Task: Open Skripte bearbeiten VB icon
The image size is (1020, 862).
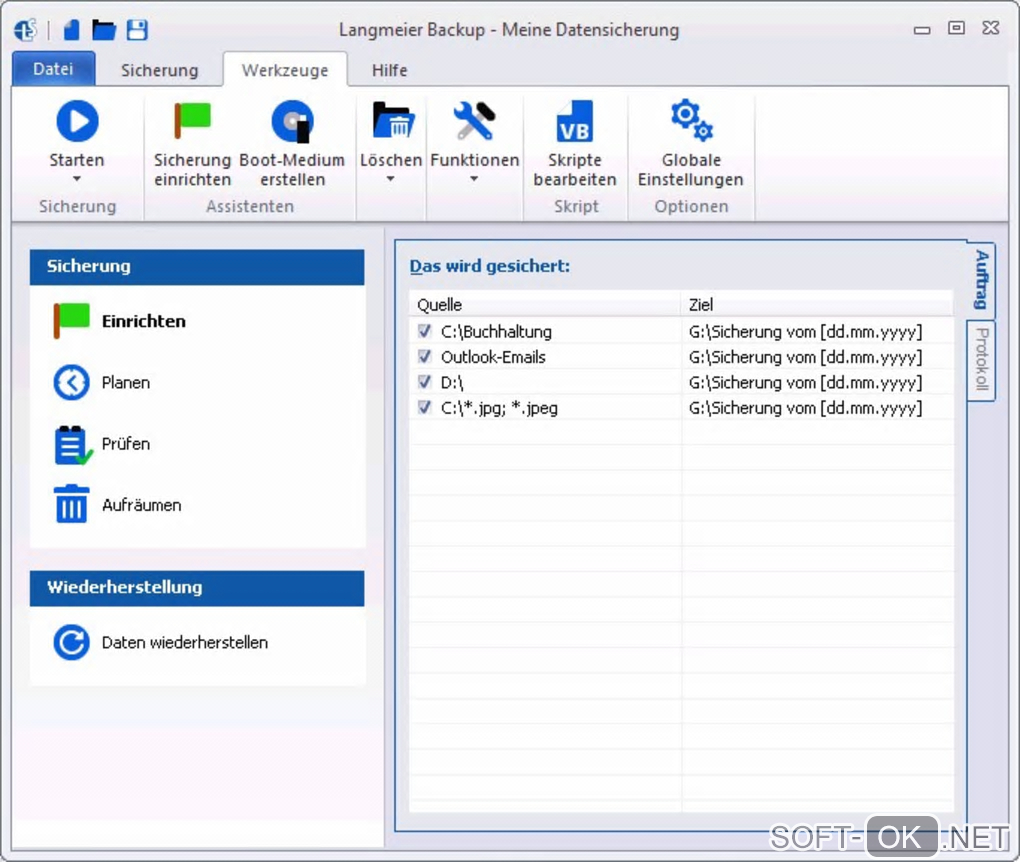Action: 575,122
